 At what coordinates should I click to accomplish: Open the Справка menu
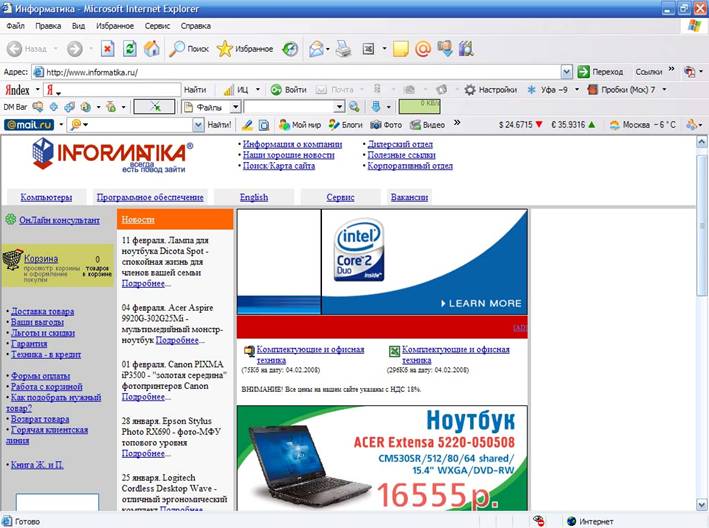pyautogui.click(x=196, y=26)
